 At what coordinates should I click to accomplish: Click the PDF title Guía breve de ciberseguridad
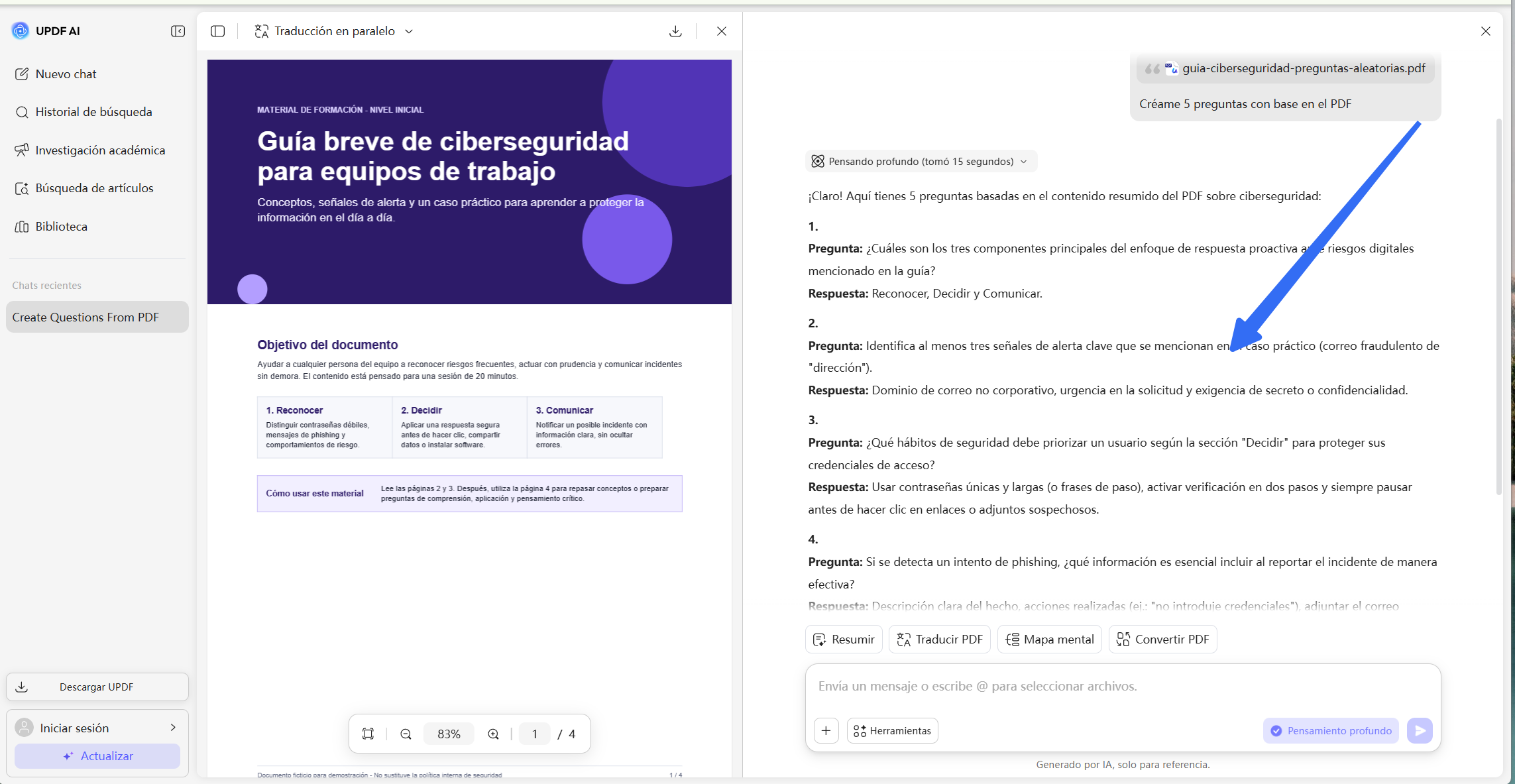443,156
